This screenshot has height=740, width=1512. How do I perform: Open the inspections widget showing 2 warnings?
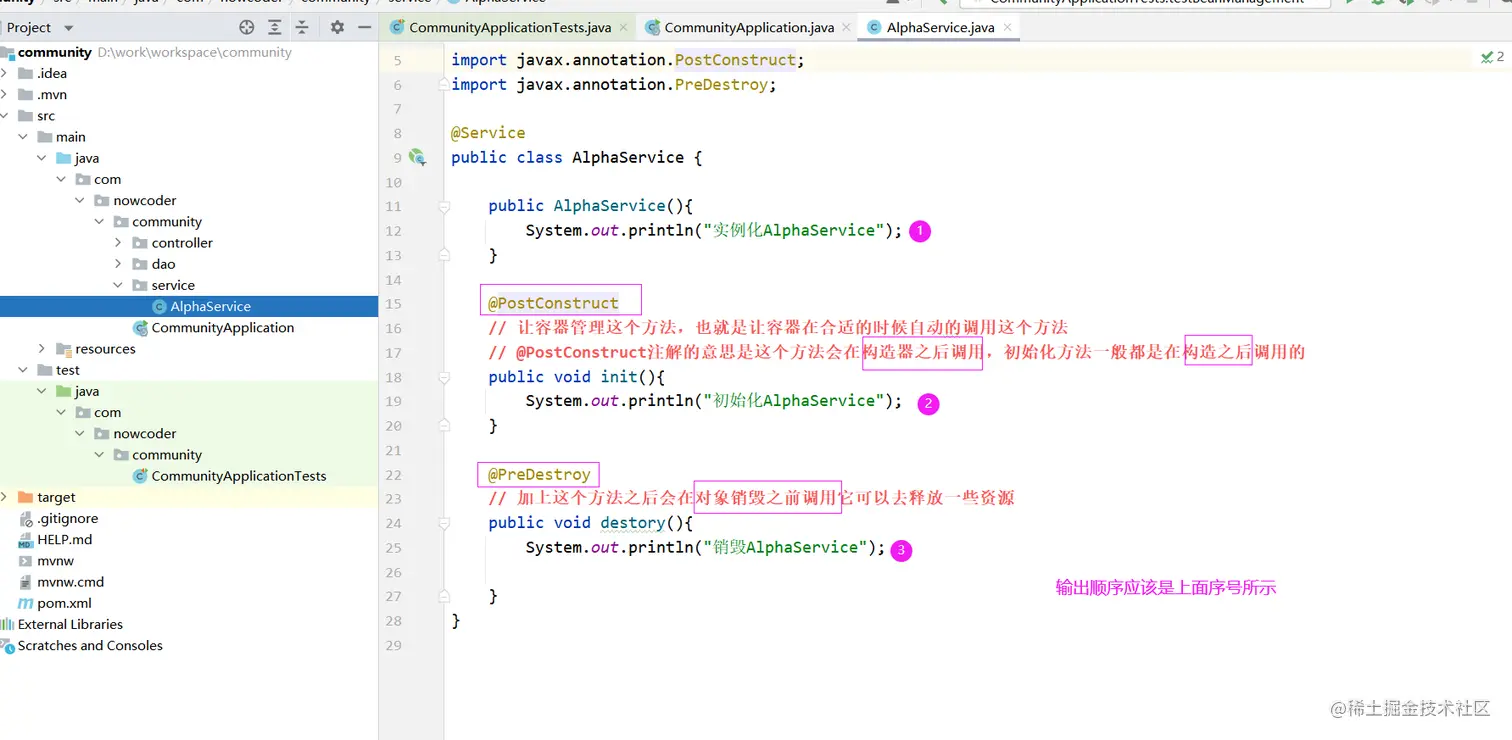[1492, 58]
